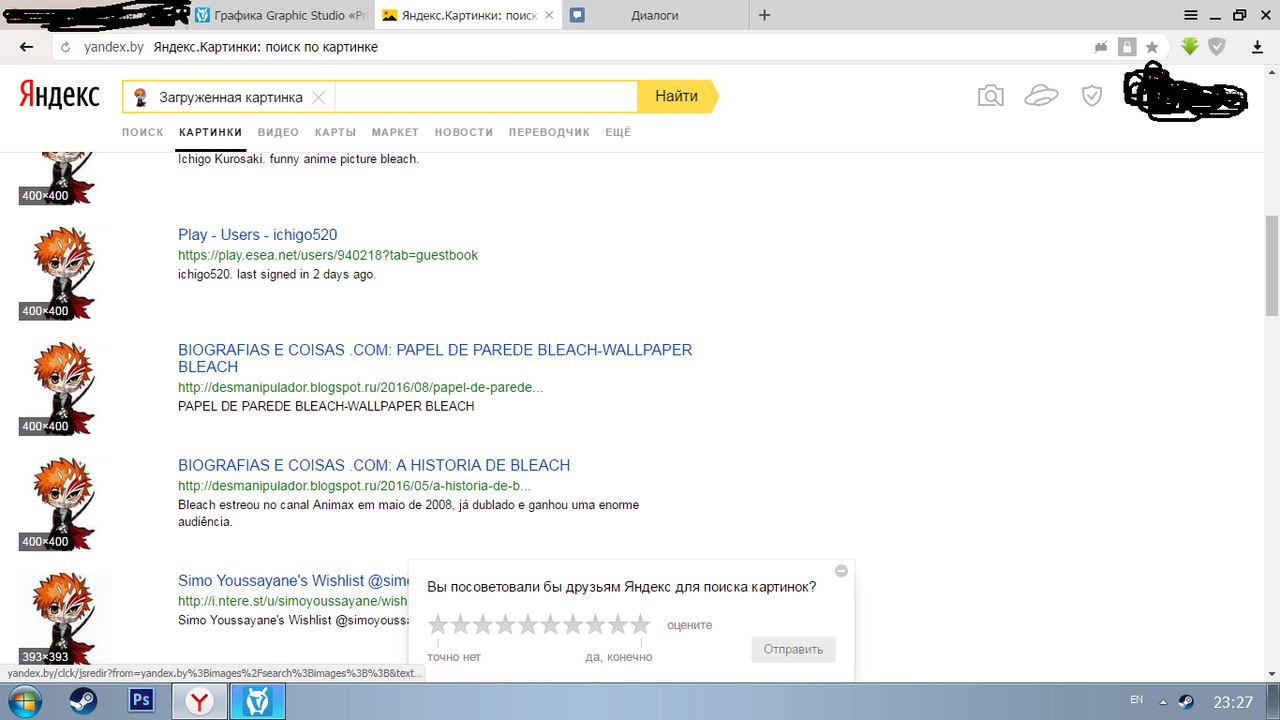Click the green download arrow extension
This screenshot has width=1280, height=720.
tap(1190, 46)
